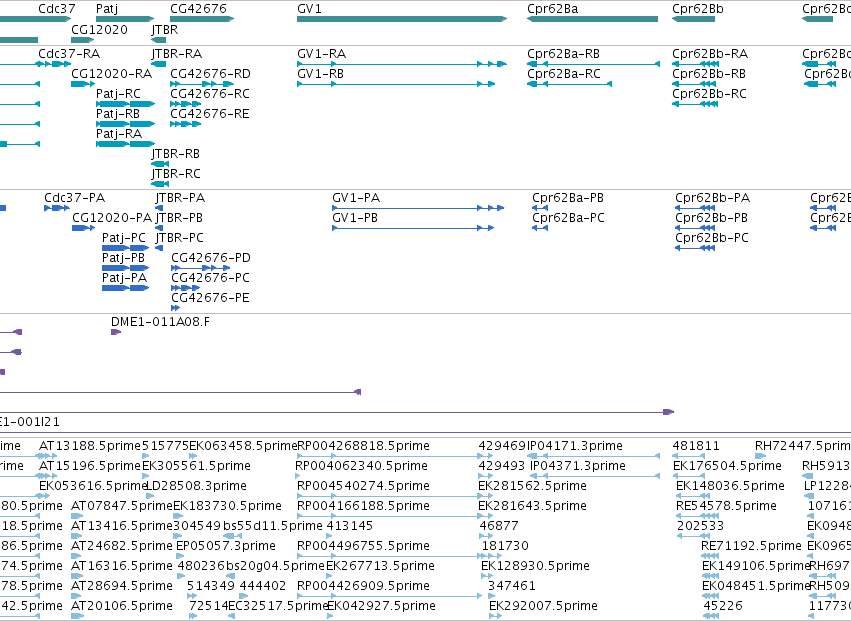This screenshot has height=621, width=851.
Task: Click protein Cpr62Ba-PC
Action: 568,218
